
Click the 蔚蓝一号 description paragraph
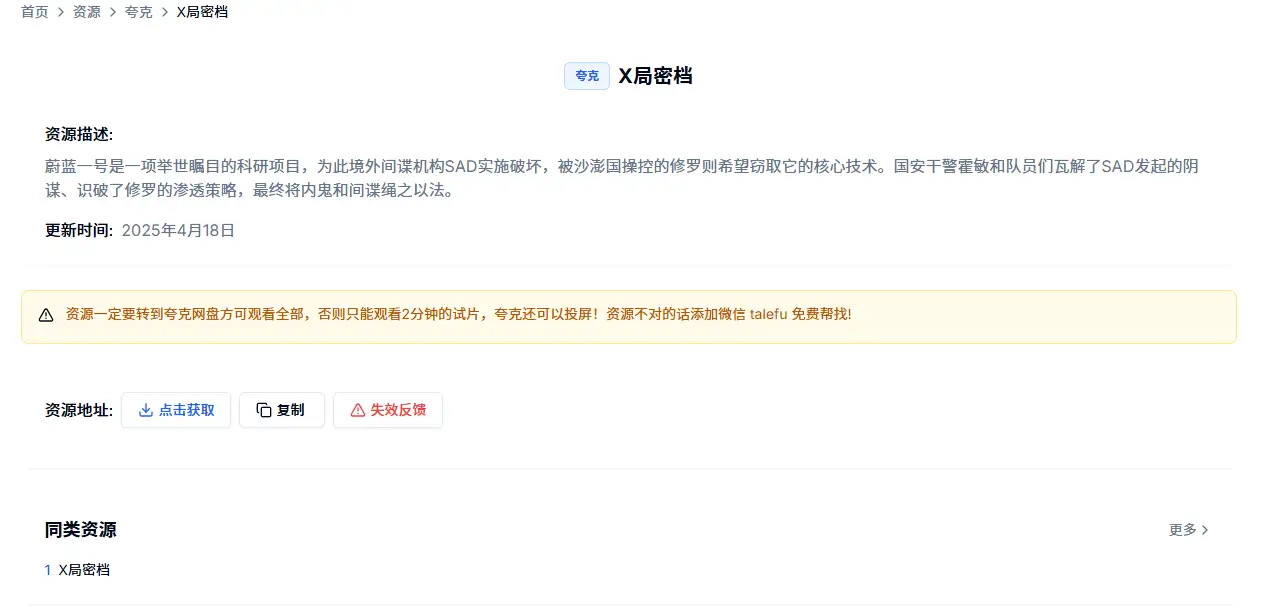pyautogui.click(x=620, y=177)
